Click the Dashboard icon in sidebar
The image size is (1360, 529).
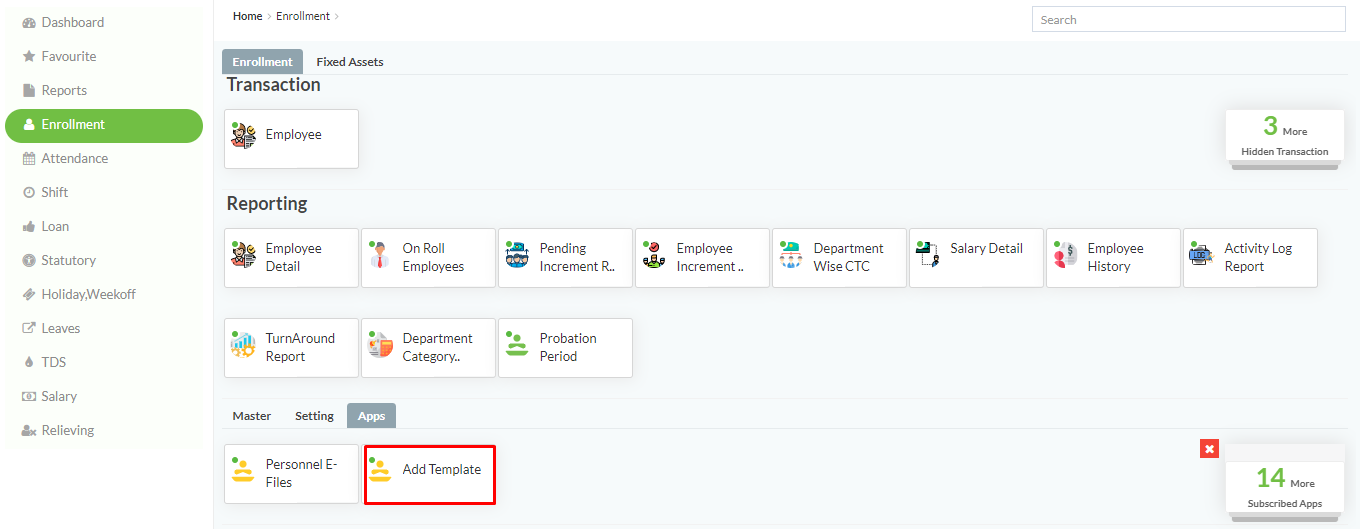coord(29,22)
